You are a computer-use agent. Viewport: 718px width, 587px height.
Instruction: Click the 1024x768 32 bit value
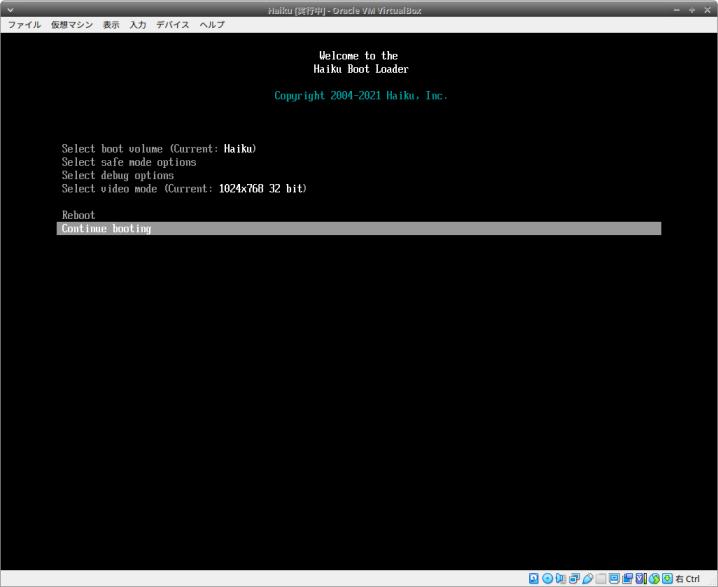click(x=261, y=189)
